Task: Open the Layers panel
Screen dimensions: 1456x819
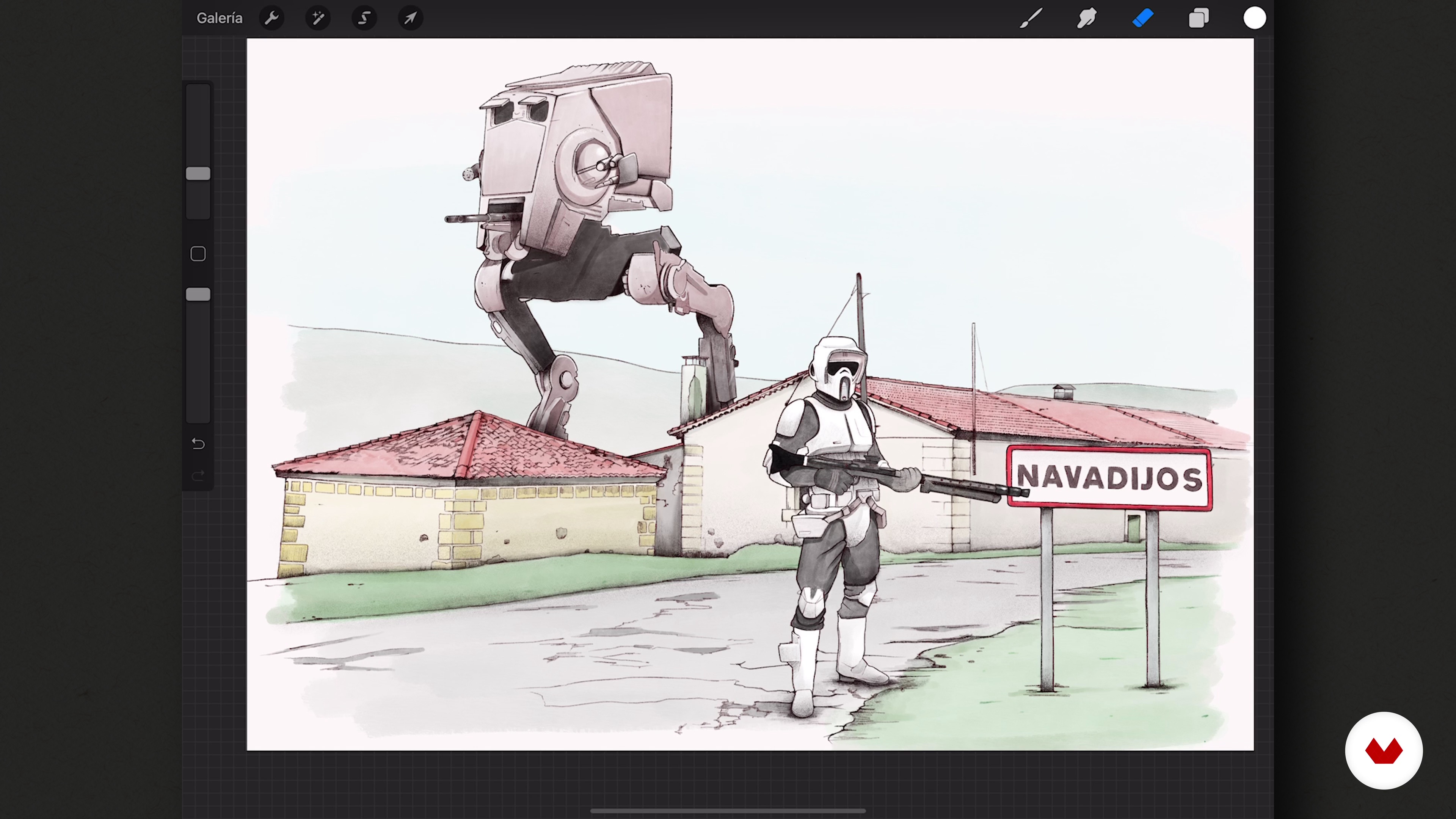Action: (x=1199, y=18)
